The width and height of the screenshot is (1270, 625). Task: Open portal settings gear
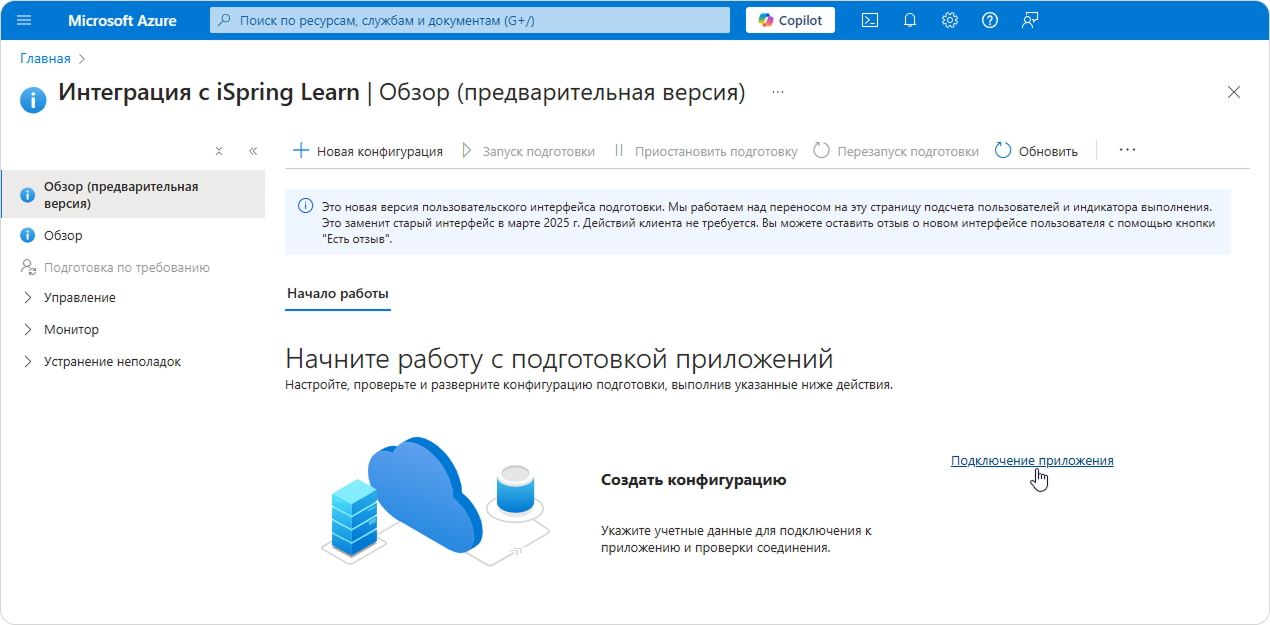click(950, 20)
